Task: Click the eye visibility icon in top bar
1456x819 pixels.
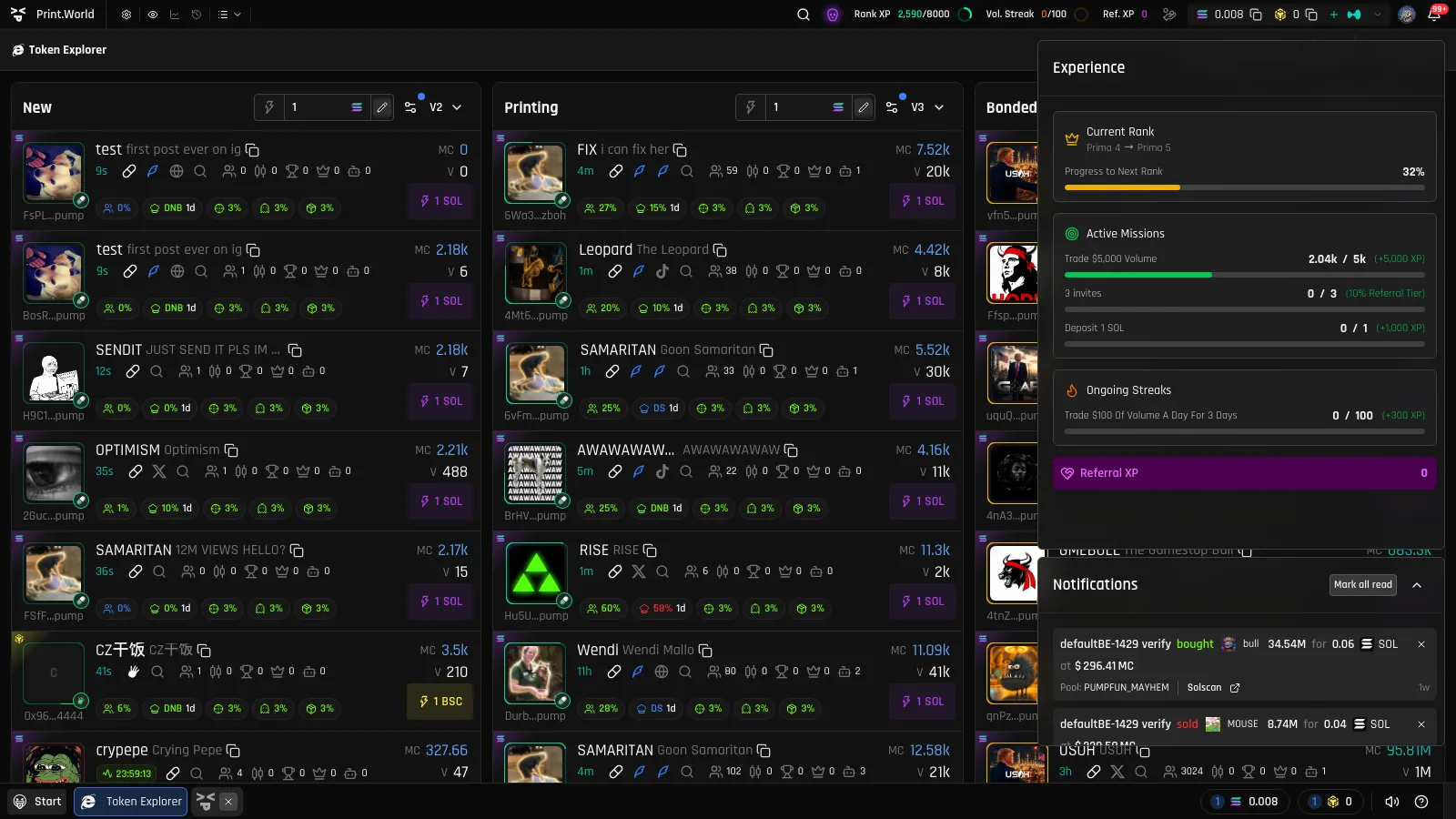Action: [152, 15]
